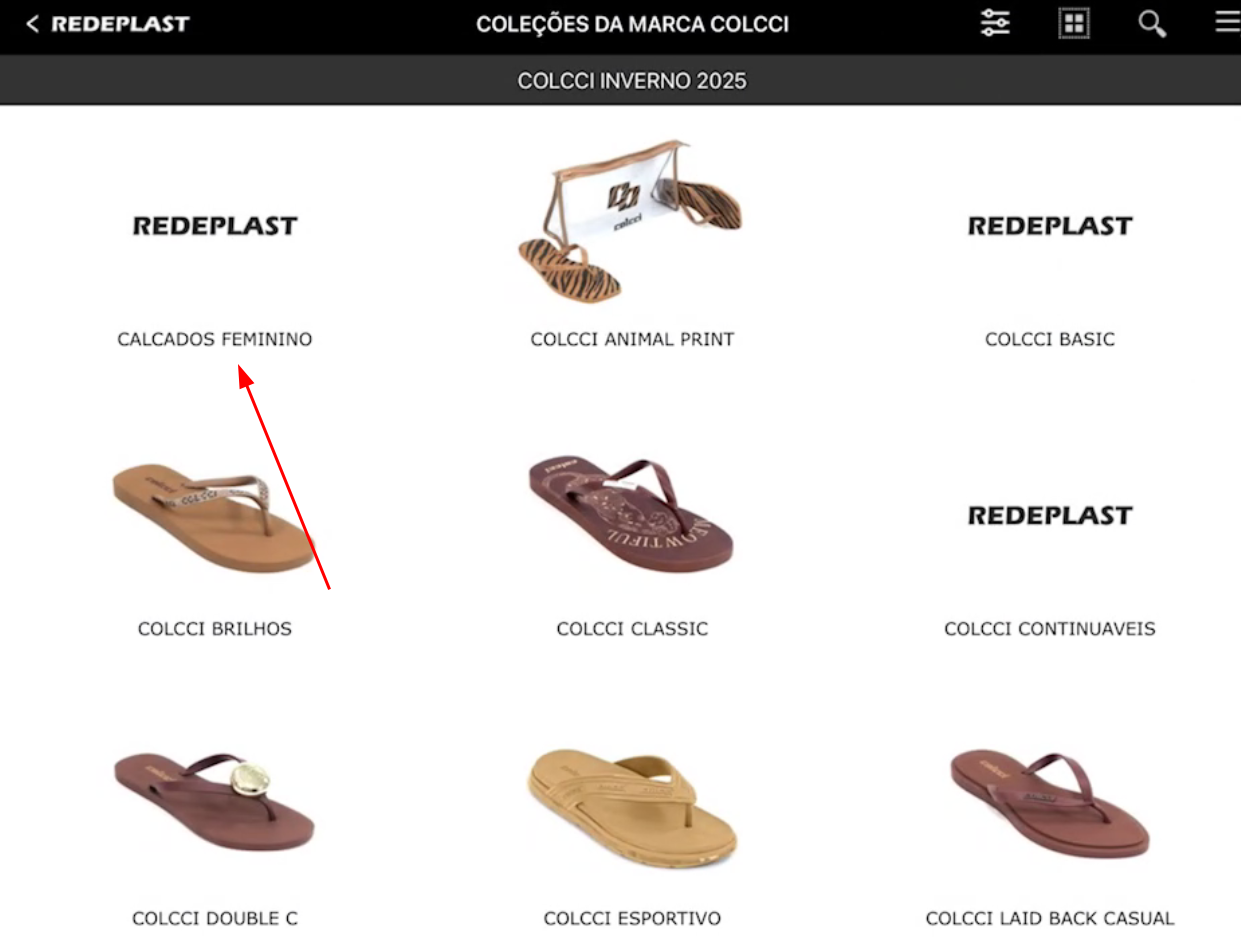Open the Colcci Animal Print sandal image
The image size is (1241, 951).
pyautogui.click(x=632, y=222)
